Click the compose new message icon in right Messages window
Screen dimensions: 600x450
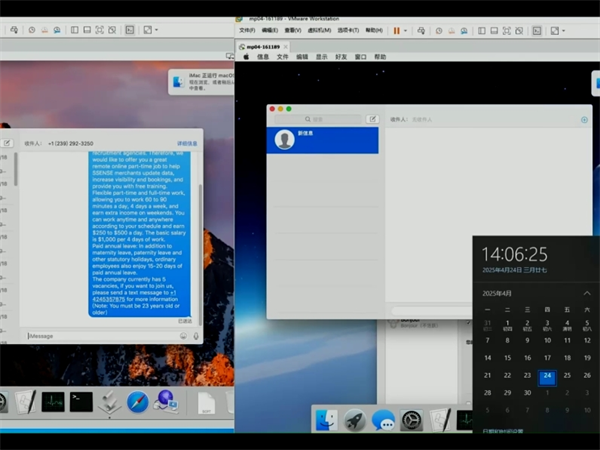pyautogui.click(x=372, y=119)
